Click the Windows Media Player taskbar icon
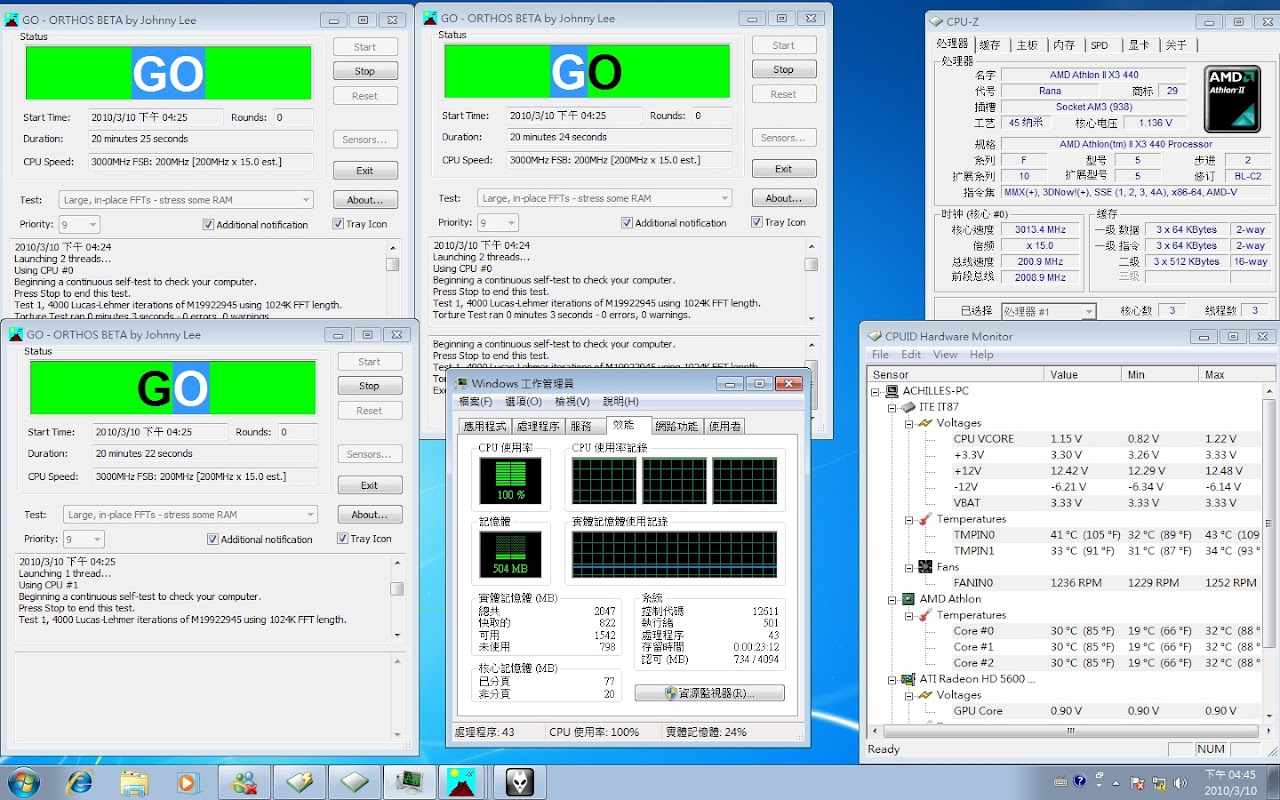 tap(189, 781)
